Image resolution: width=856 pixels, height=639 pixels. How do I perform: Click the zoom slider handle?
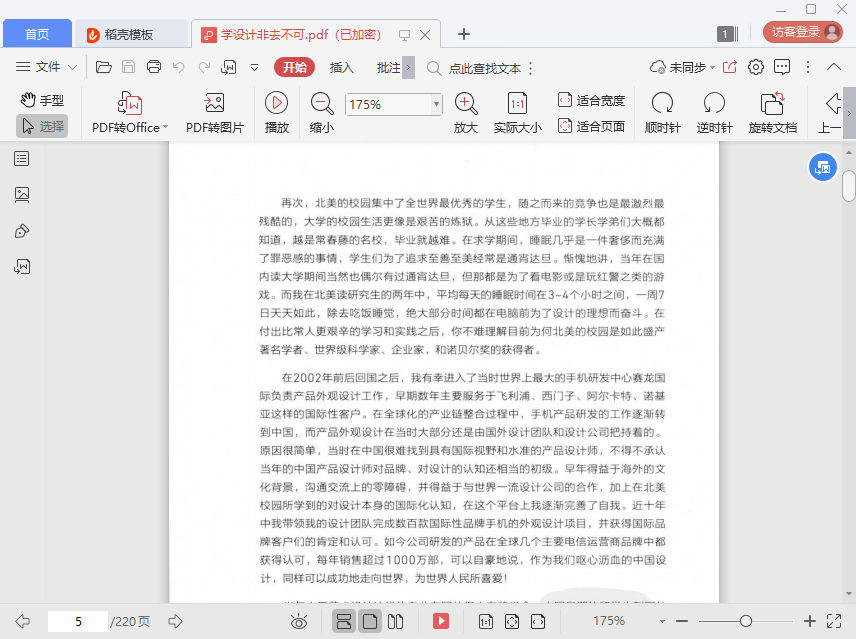click(746, 621)
